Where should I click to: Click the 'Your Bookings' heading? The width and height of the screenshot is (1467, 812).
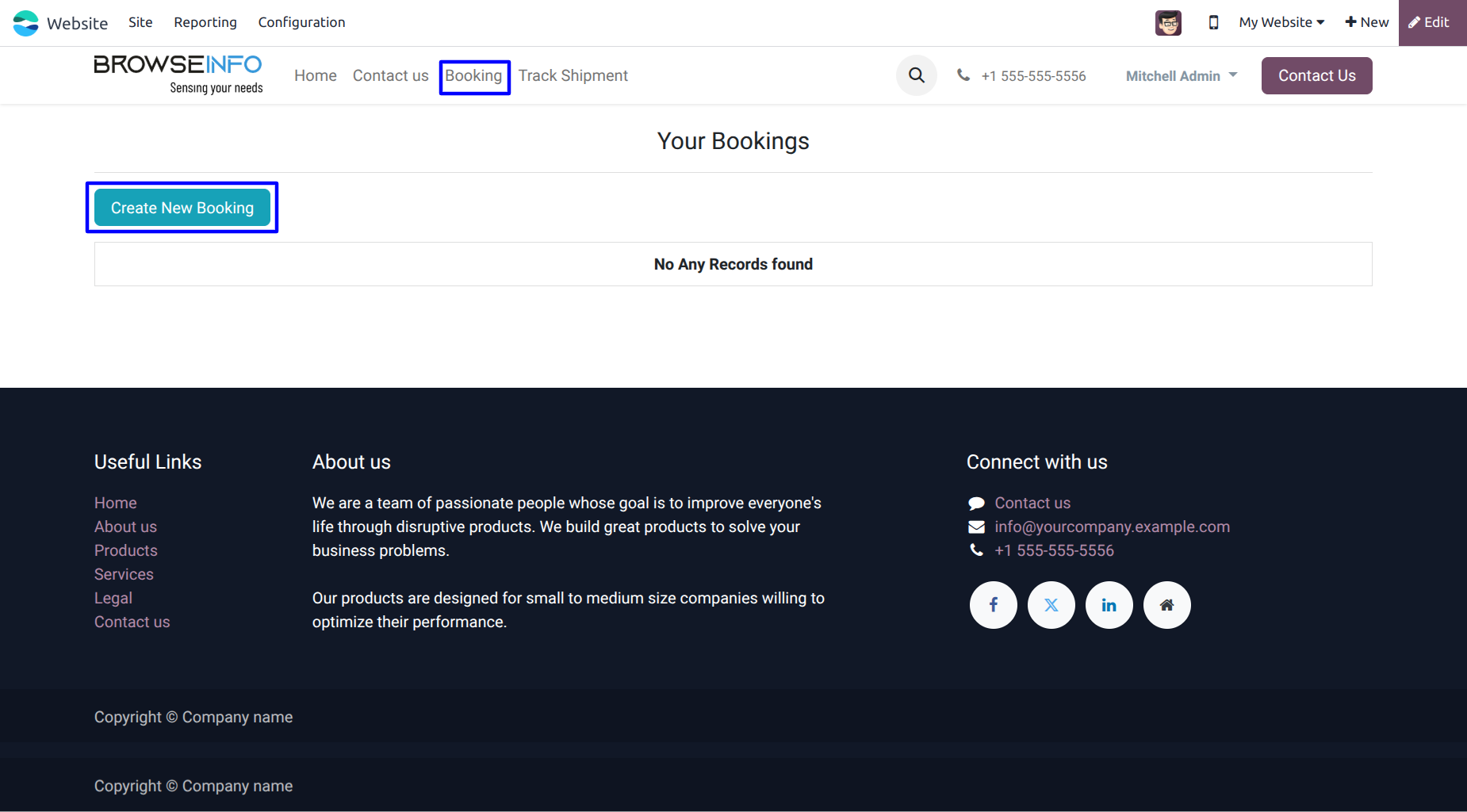point(733,141)
